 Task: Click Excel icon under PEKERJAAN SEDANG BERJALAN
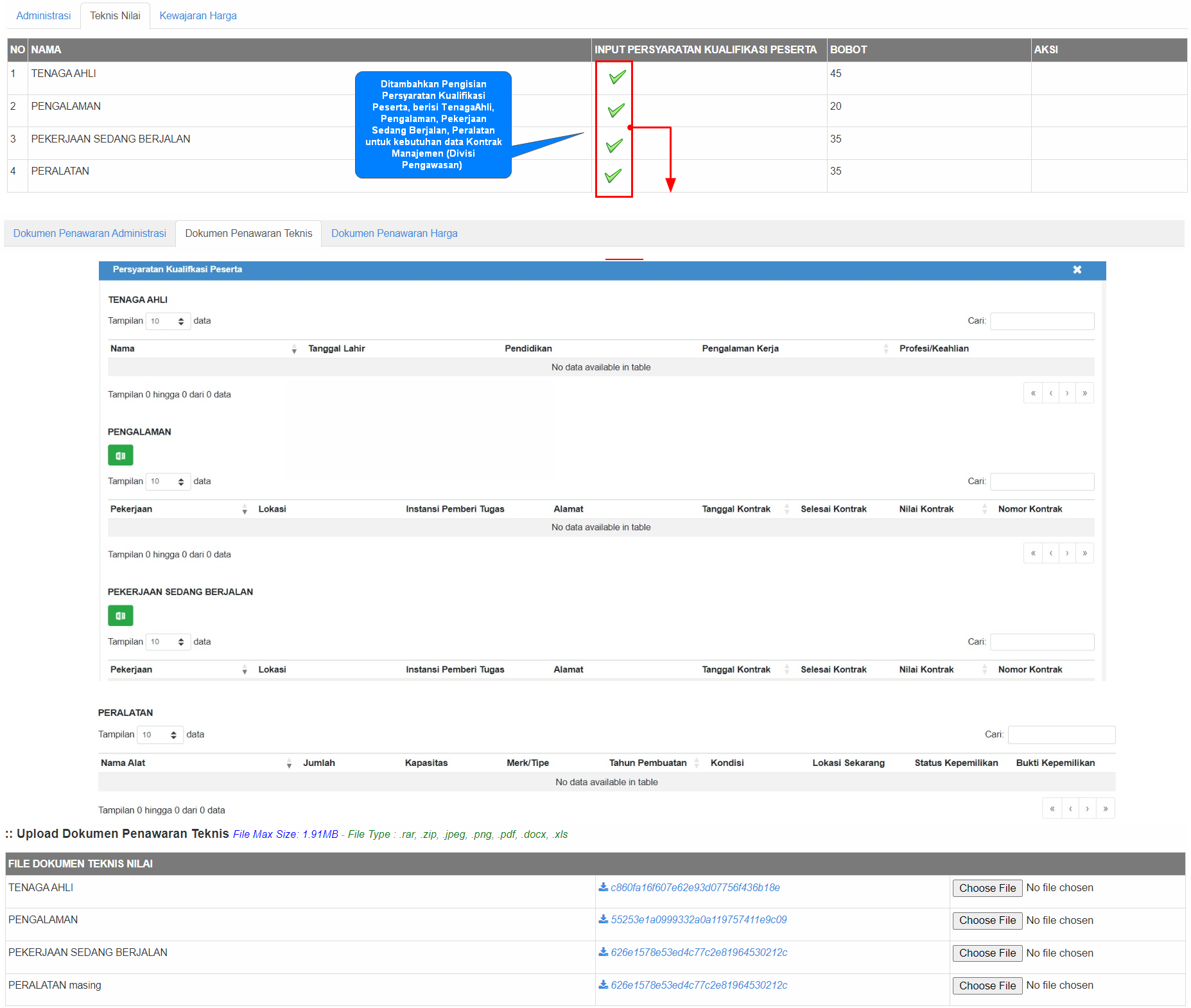tap(120, 616)
